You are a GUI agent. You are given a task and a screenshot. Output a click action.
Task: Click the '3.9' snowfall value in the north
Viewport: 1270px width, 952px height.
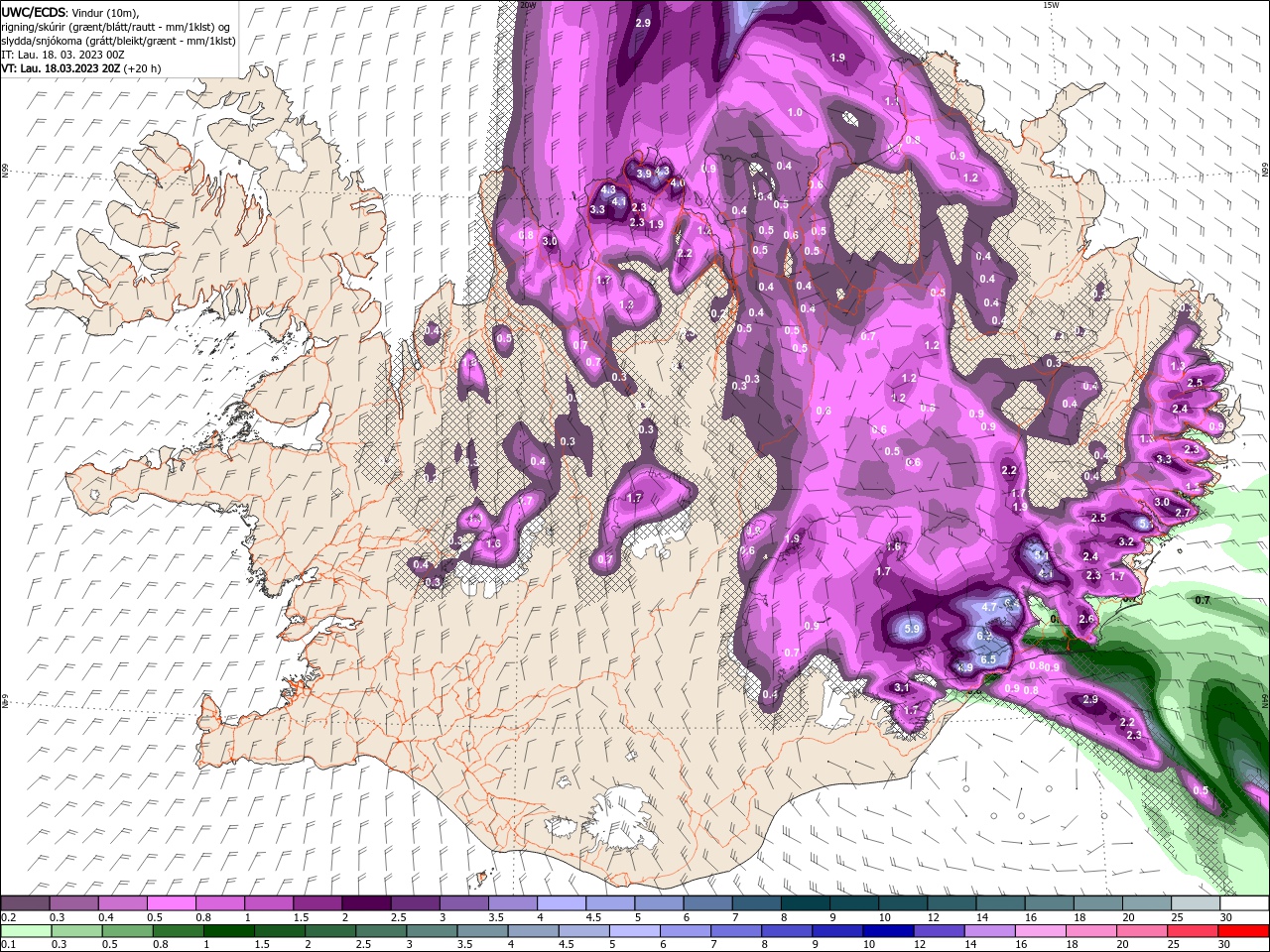644,174
